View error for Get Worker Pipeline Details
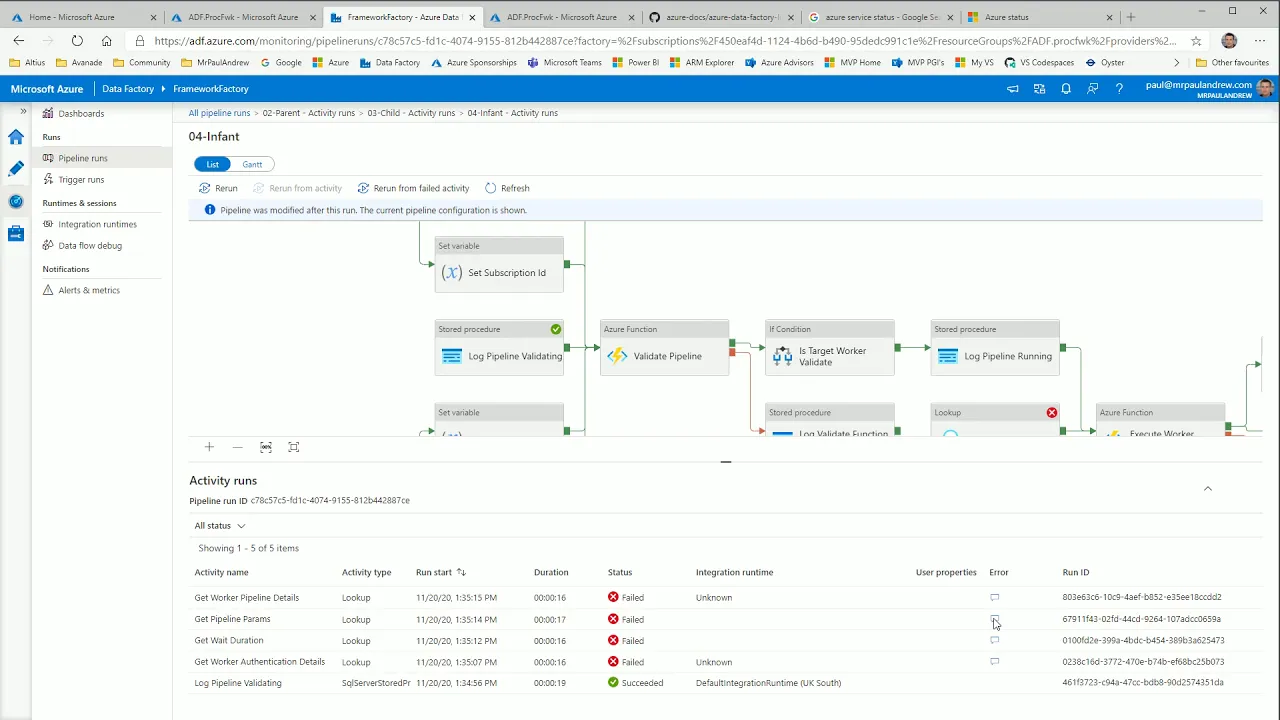 click(994, 598)
